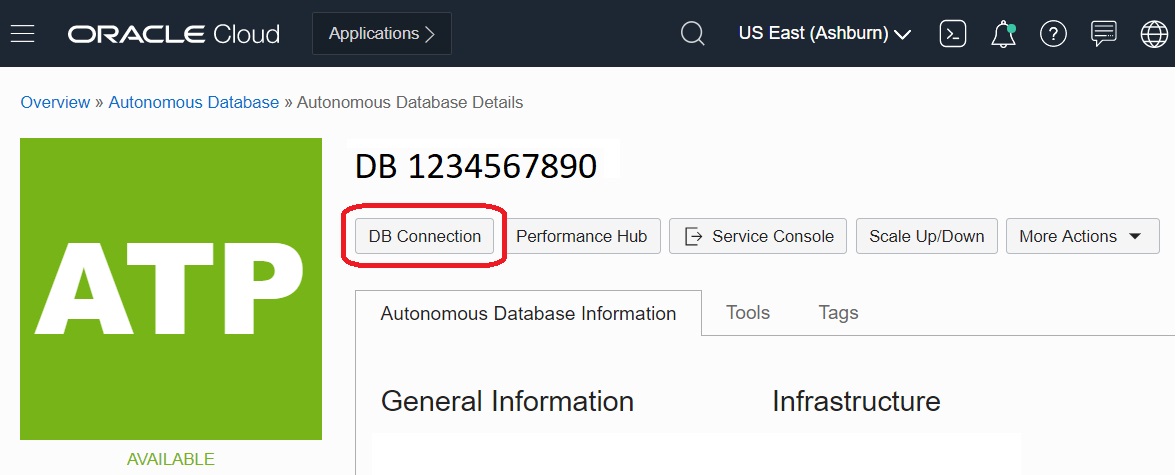The width and height of the screenshot is (1176, 475).
Task: Expand the Applications menu
Action: pyautogui.click(x=382, y=34)
